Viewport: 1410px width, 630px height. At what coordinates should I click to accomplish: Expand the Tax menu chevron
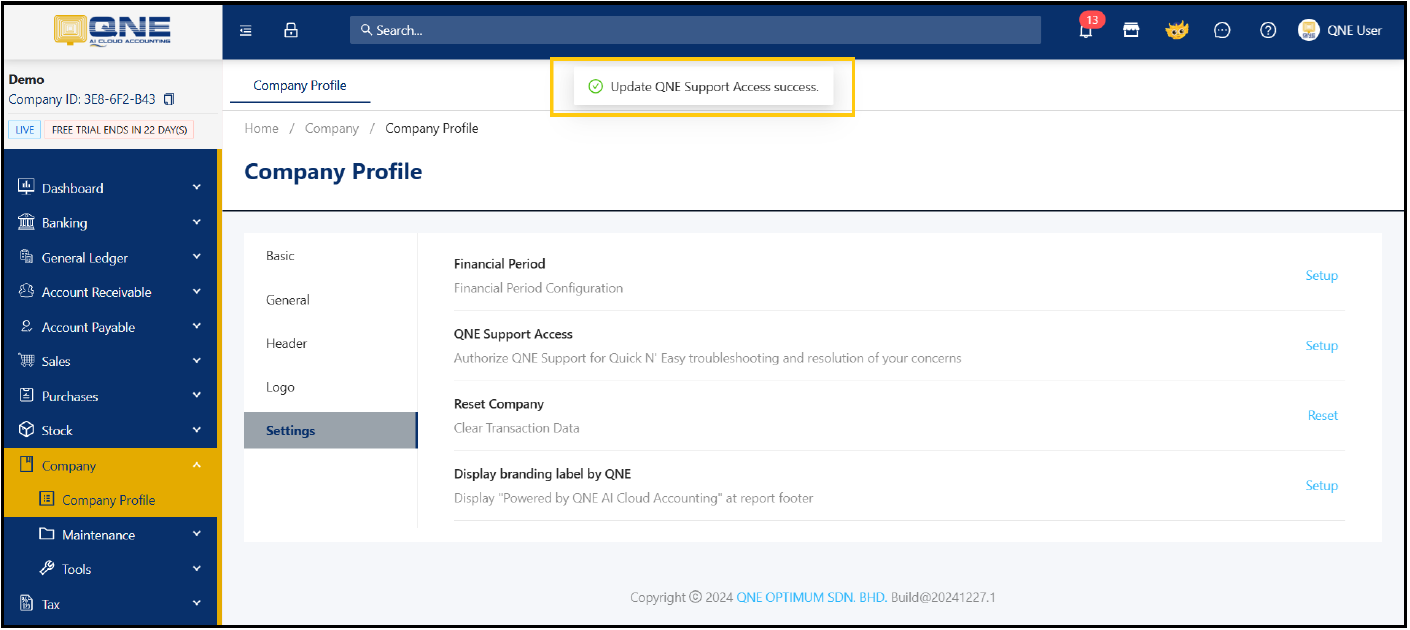click(x=197, y=603)
